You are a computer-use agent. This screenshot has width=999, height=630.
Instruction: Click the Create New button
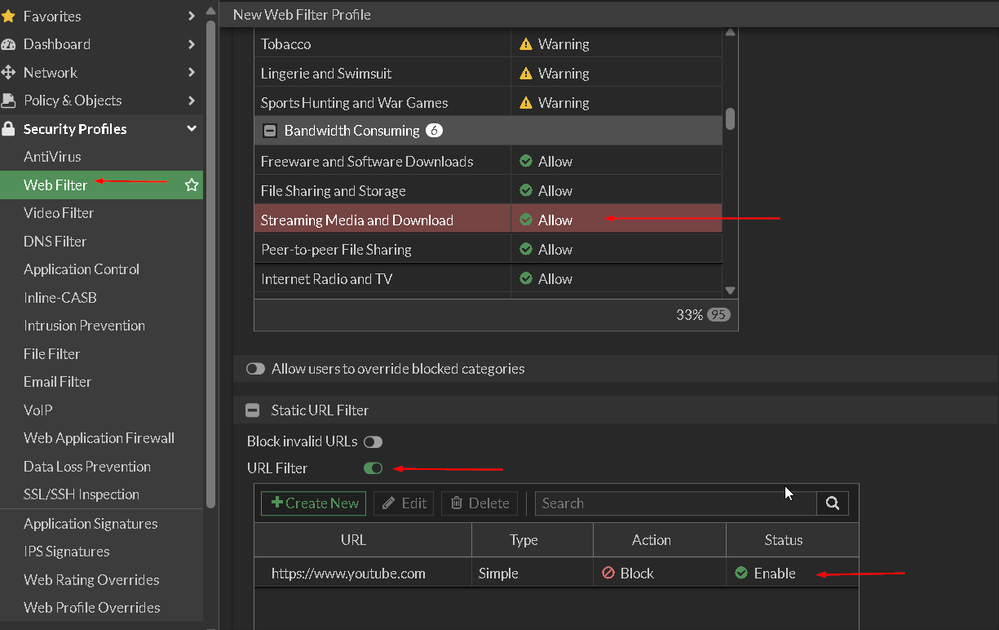click(x=314, y=503)
